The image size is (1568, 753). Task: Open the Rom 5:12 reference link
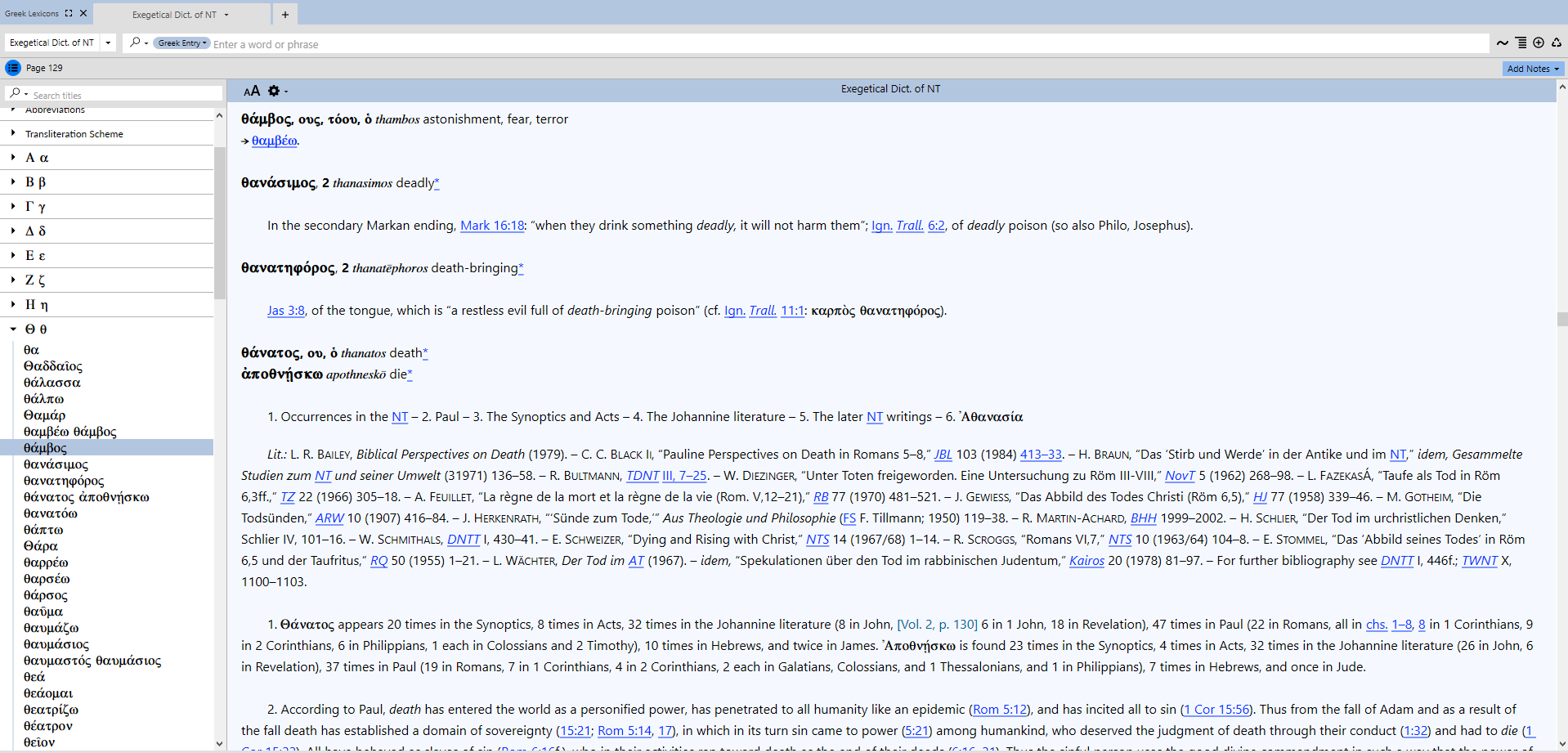coord(999,710)
